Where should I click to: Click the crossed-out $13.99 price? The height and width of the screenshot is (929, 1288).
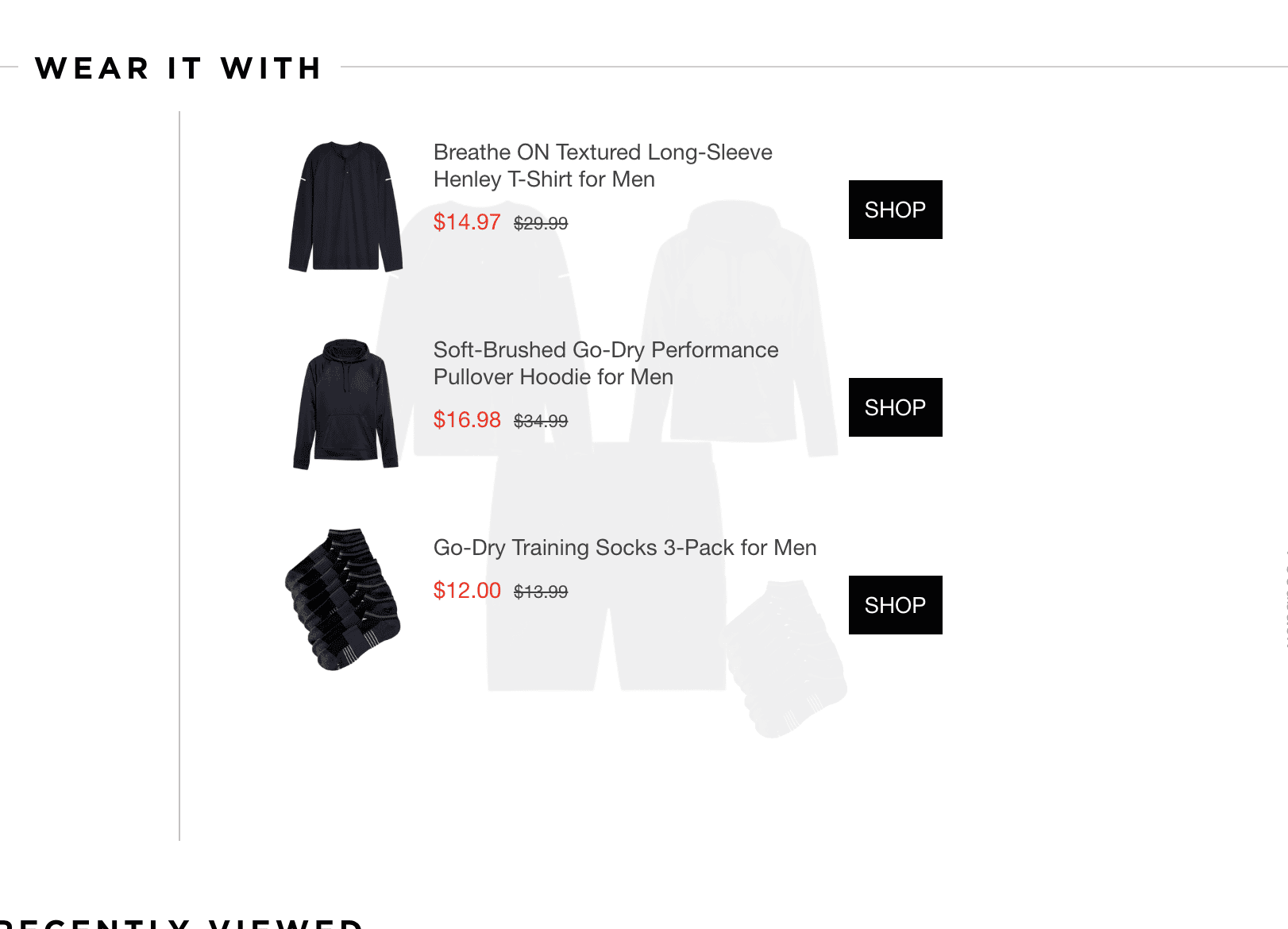click(x=541, y=592)
